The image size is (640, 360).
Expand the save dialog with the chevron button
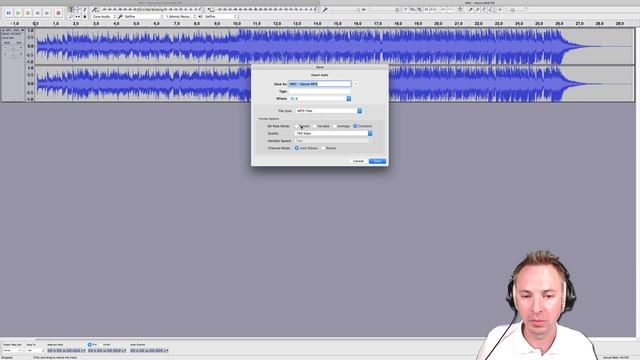pos(356,84)
